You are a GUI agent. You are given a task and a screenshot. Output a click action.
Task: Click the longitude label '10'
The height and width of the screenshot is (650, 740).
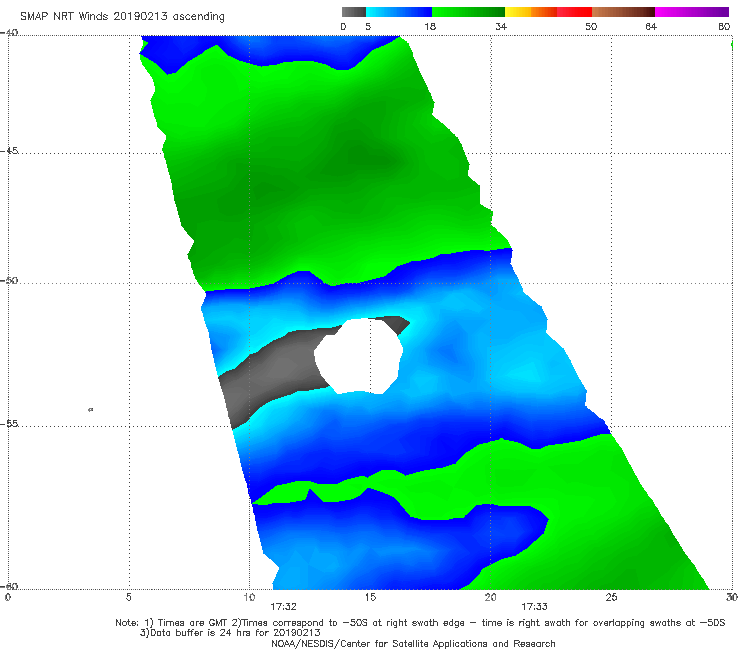coord(249,597)
